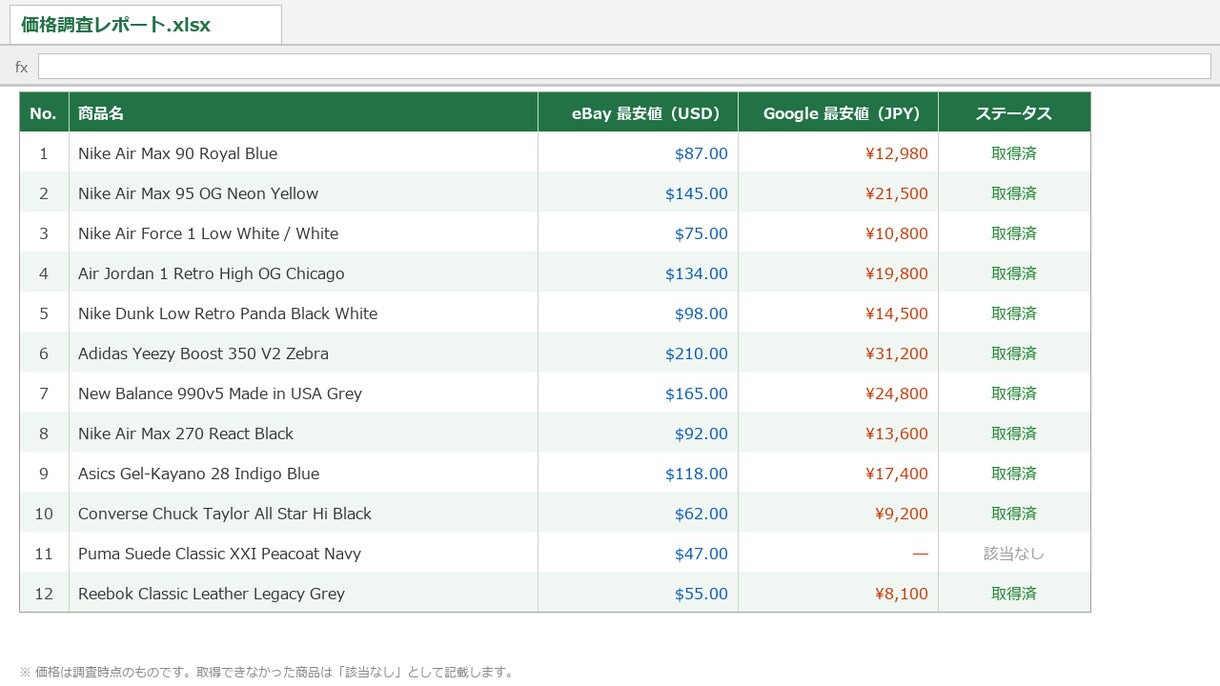Select the $165.00 eBay price cell
The image size is (1220, 686).
click(638, 393)
